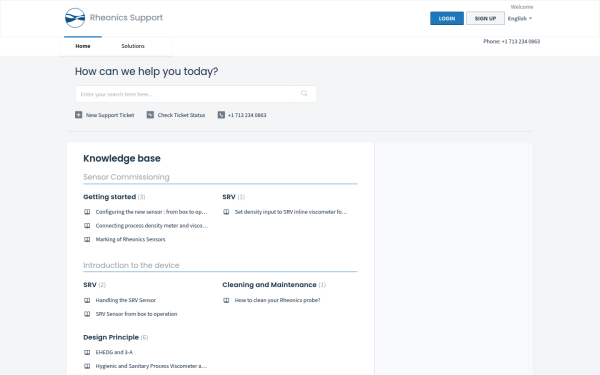The height and width of the screenshot is (375, 600).
Task: Click book icon next to EHEDG and 3-A
Action: click(87, 352)
